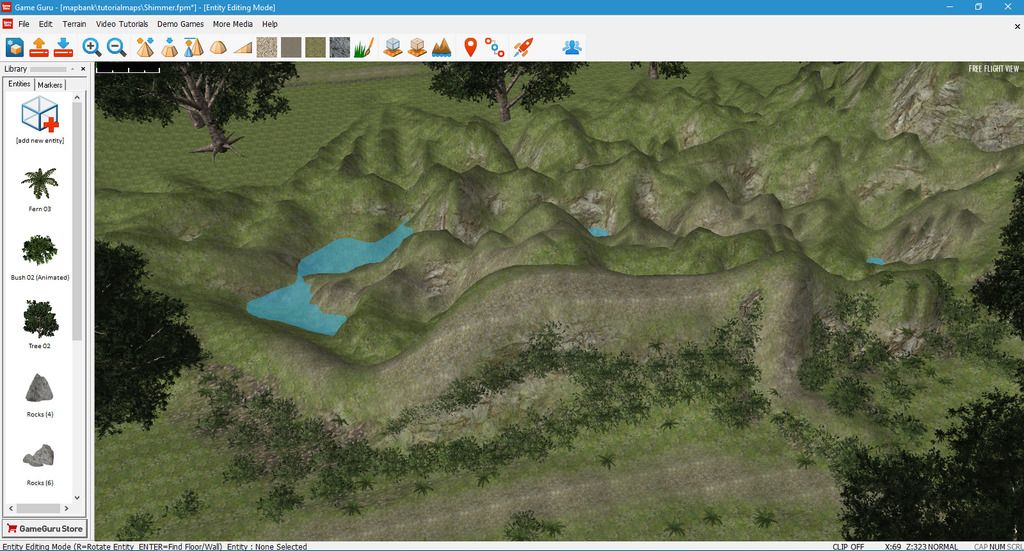Zoom out with the magnifier minus icon
The width and height of the screenshot is (1024, 551).
coord(116,47)
